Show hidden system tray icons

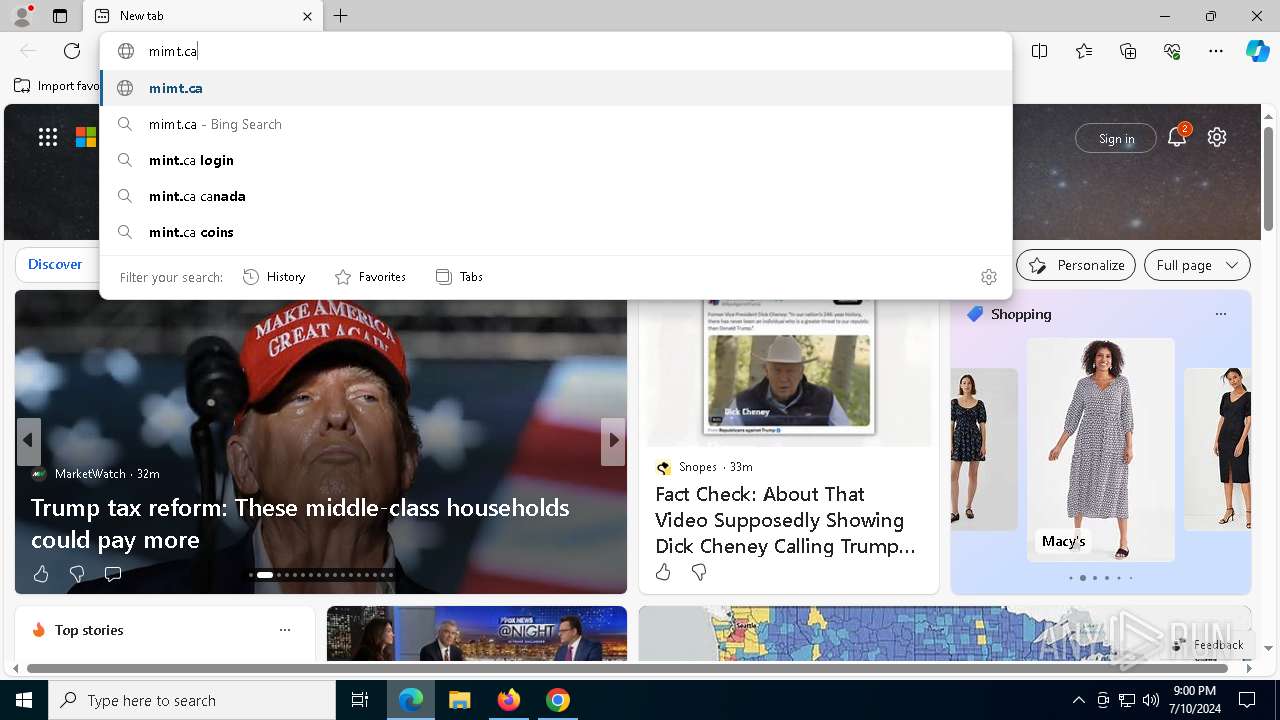[x=1079, y=700]
